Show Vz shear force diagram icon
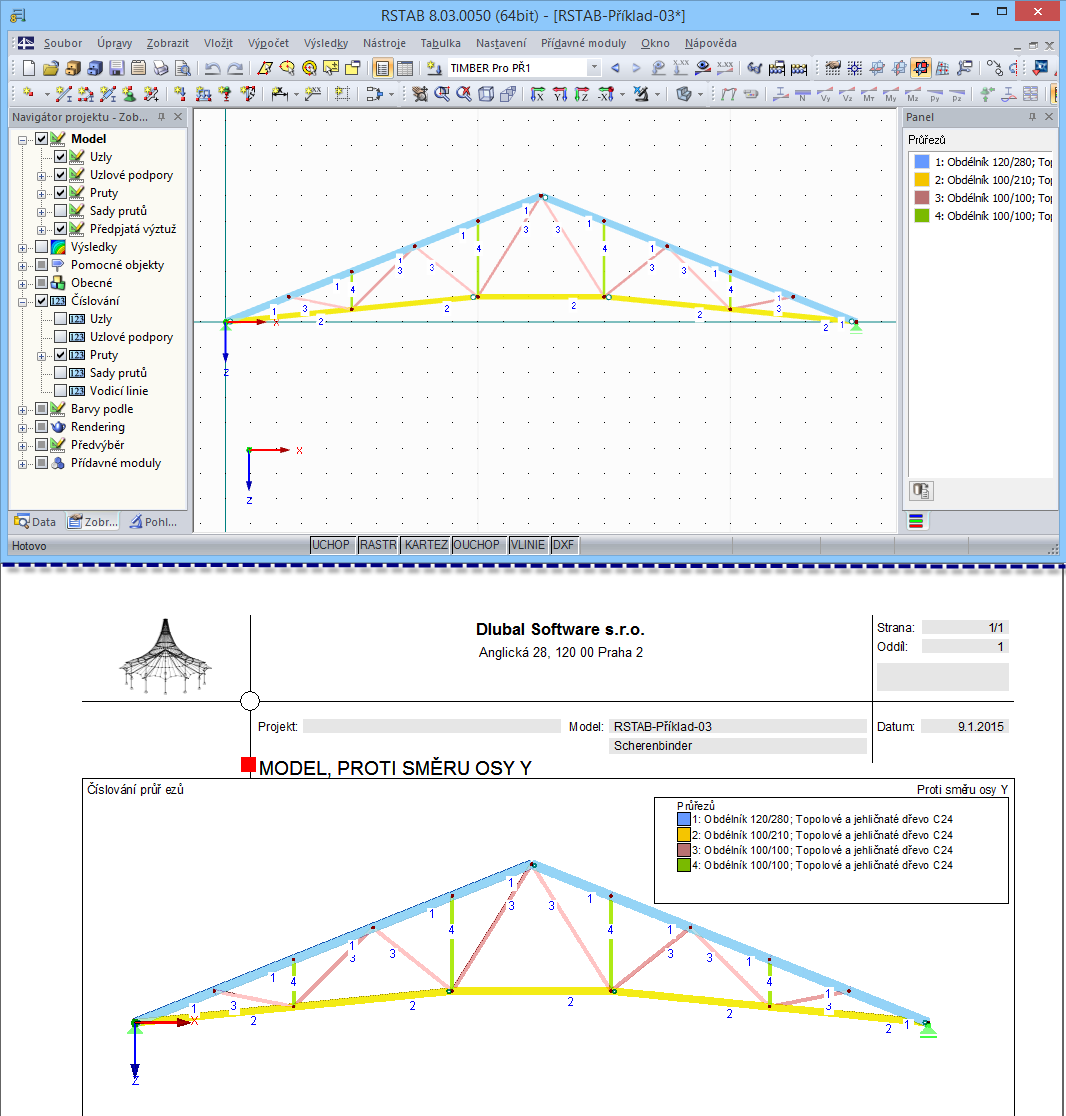 coord(848,94)
